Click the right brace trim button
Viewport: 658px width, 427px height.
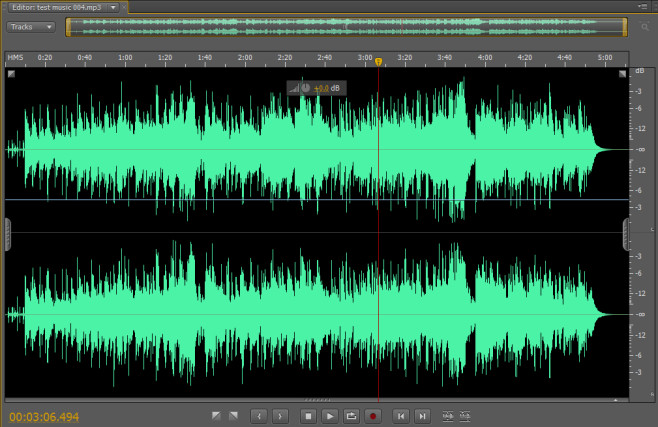(280, 416)
